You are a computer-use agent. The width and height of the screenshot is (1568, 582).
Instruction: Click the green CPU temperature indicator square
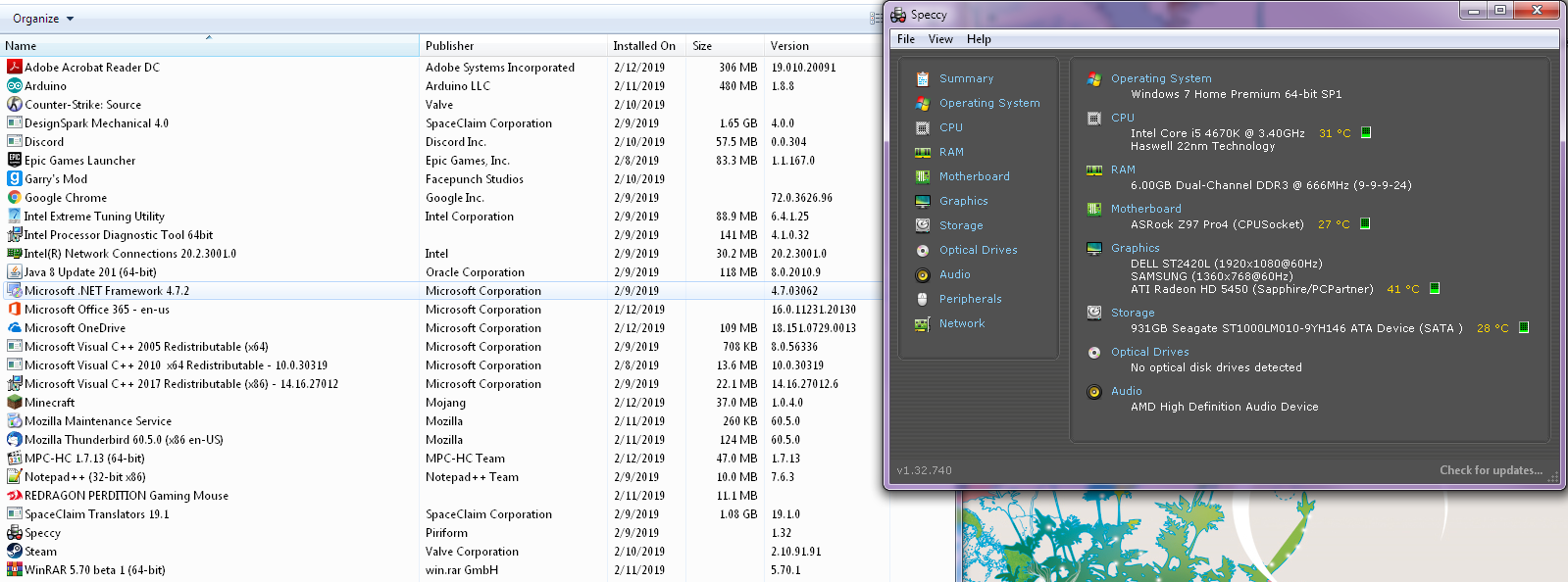tap(1366, 132)
